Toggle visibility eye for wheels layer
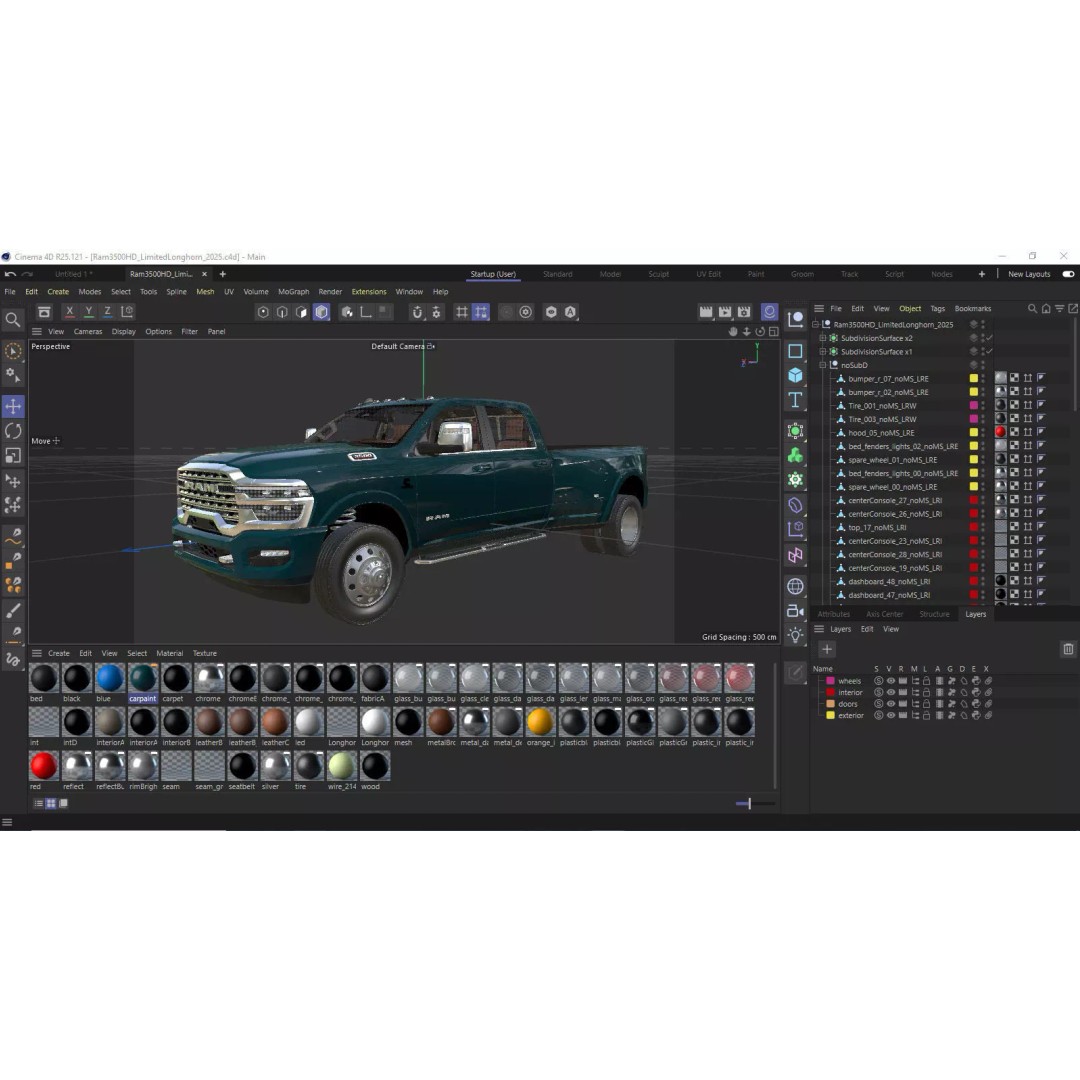1080x1080 pixels. tap(891, 681)
